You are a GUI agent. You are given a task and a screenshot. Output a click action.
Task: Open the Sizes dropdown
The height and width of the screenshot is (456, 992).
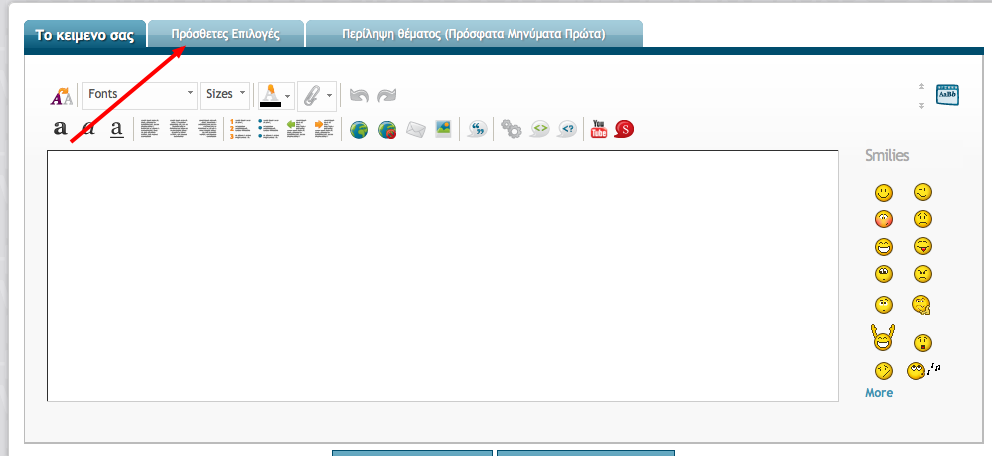point(225,95)
